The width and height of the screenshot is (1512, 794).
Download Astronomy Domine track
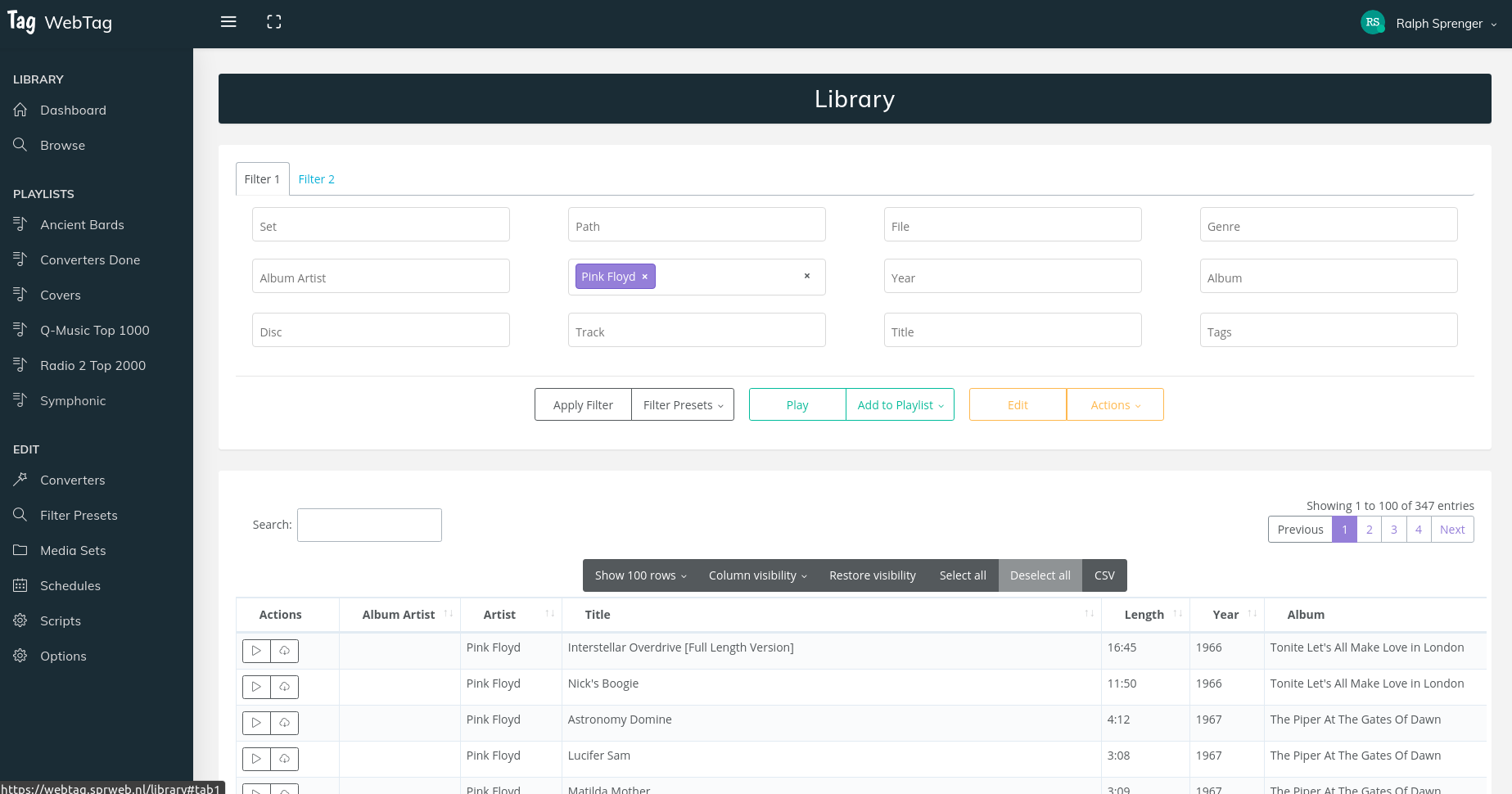click(x=285, y=723)
